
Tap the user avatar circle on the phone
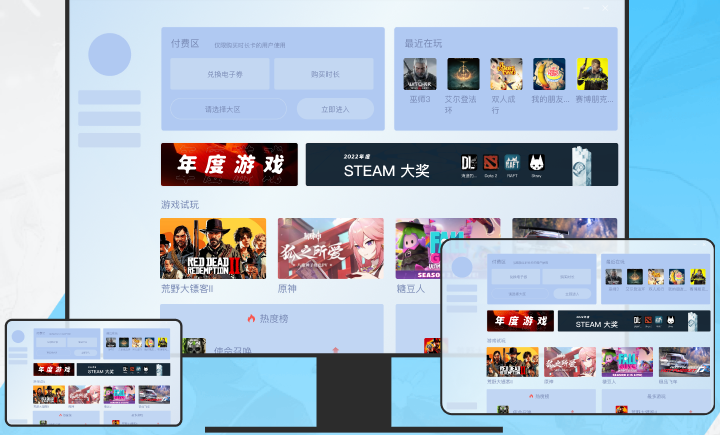[18, 337]
